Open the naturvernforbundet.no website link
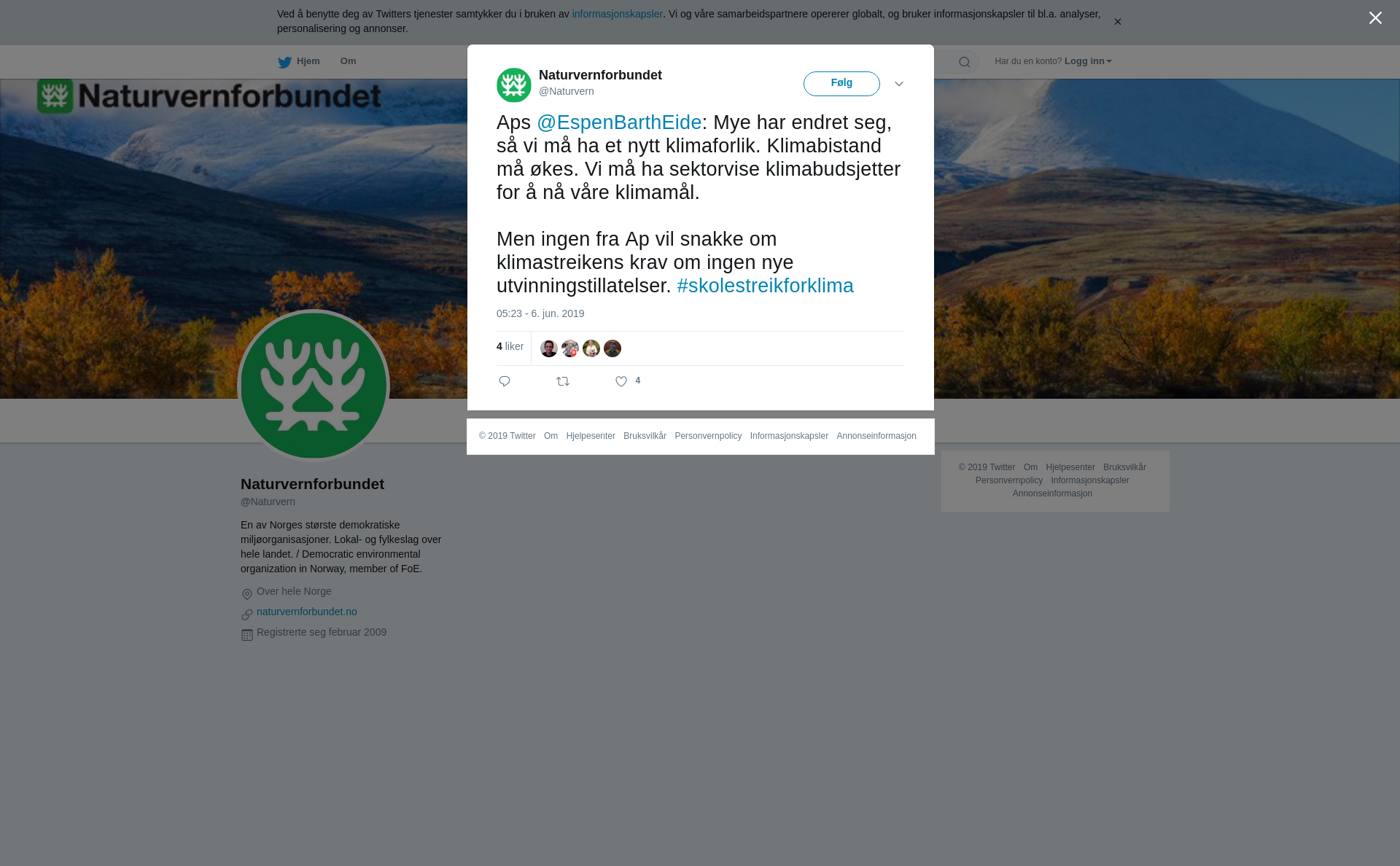 307,612
